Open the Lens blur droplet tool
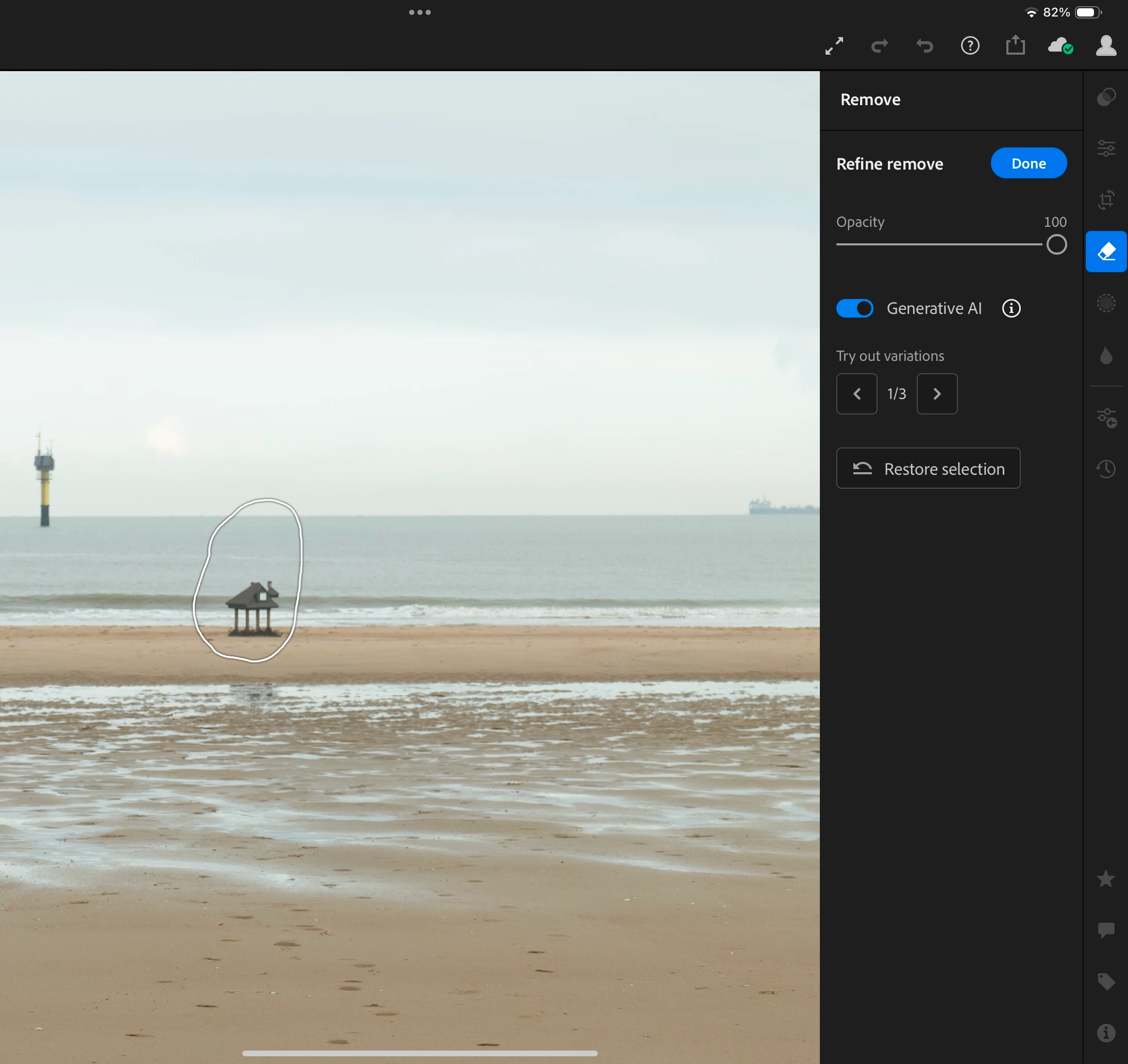 click(1106, 356)
